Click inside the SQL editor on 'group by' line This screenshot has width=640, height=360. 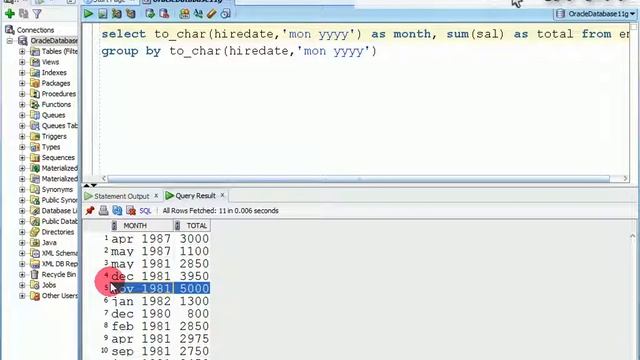click(239, 51)
